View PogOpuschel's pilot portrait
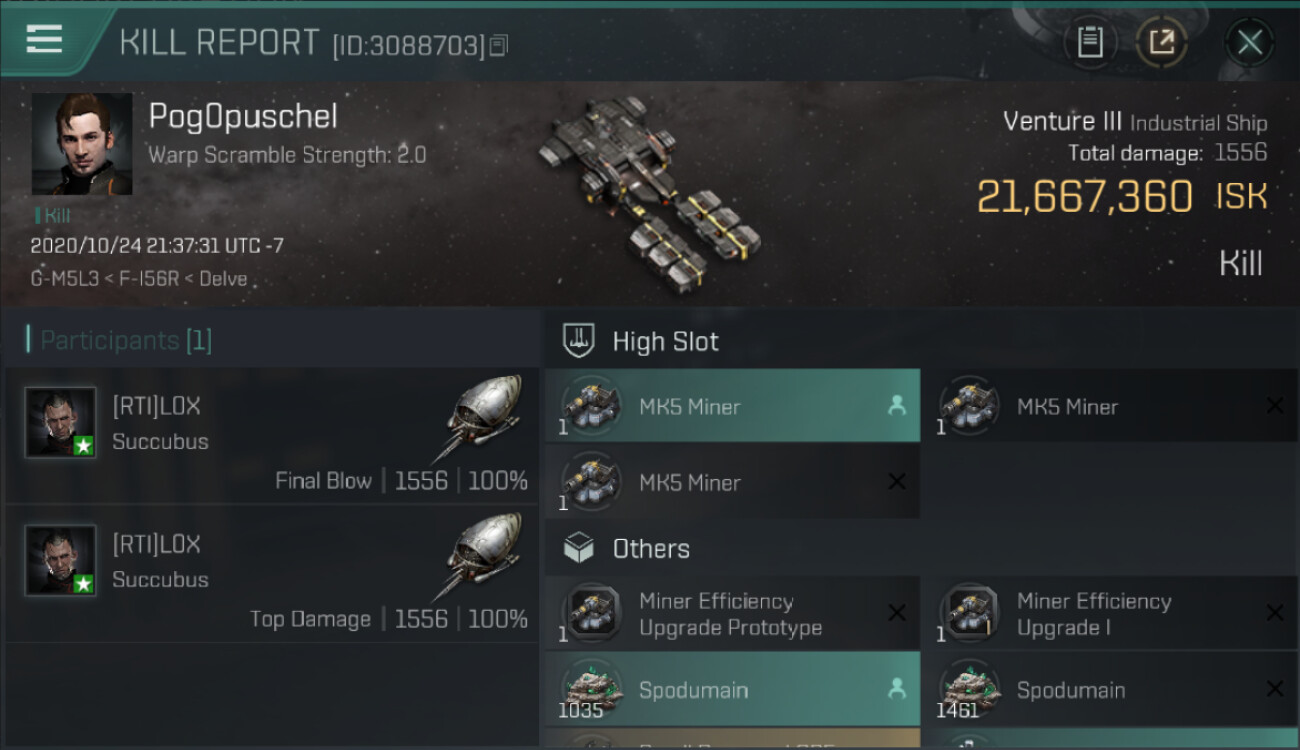 (82, 144)
